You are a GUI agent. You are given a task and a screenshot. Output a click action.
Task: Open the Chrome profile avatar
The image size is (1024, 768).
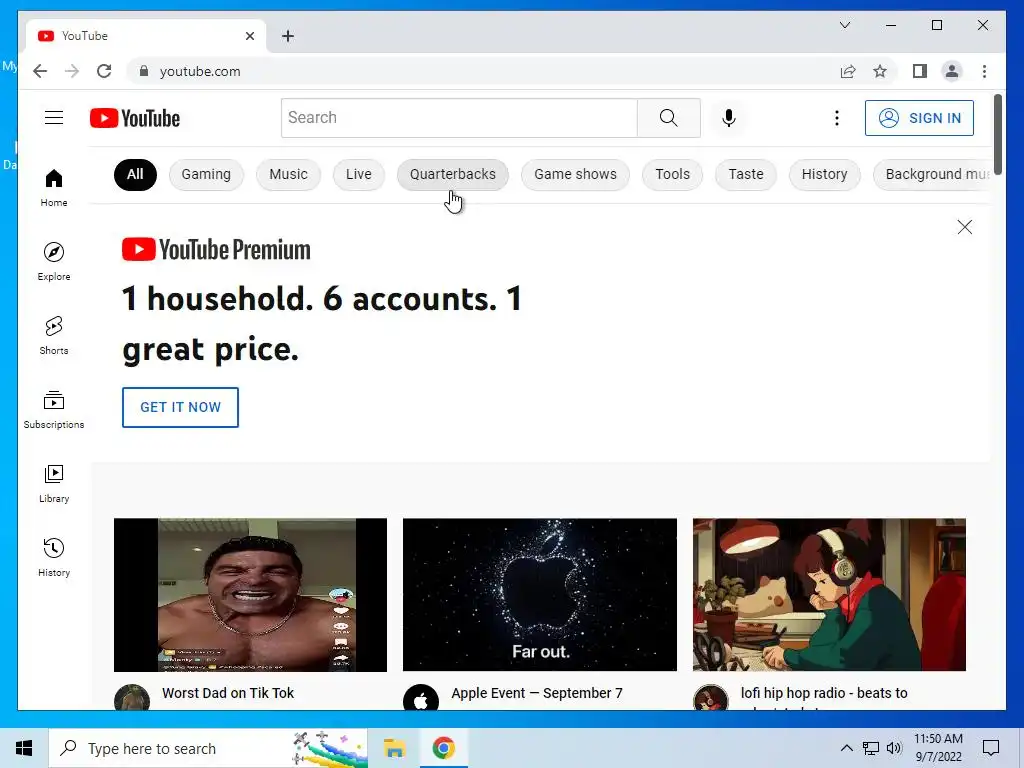pos(952,71)
